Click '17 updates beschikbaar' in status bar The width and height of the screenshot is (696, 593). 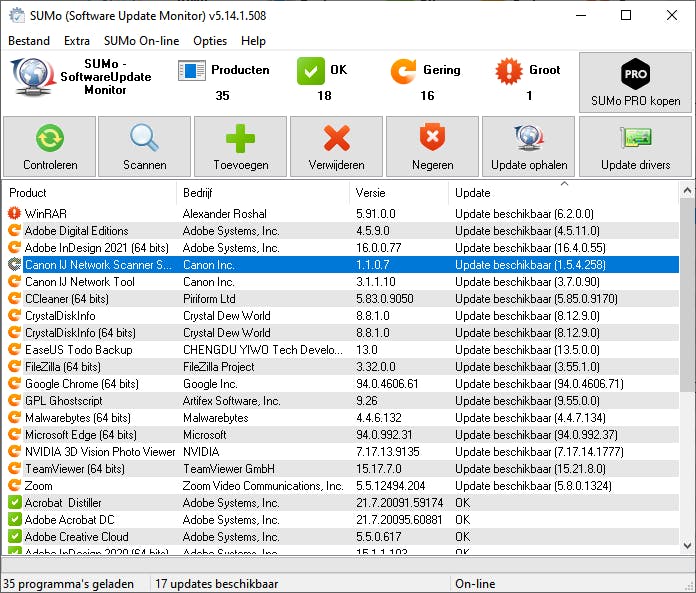pos(217,583)
